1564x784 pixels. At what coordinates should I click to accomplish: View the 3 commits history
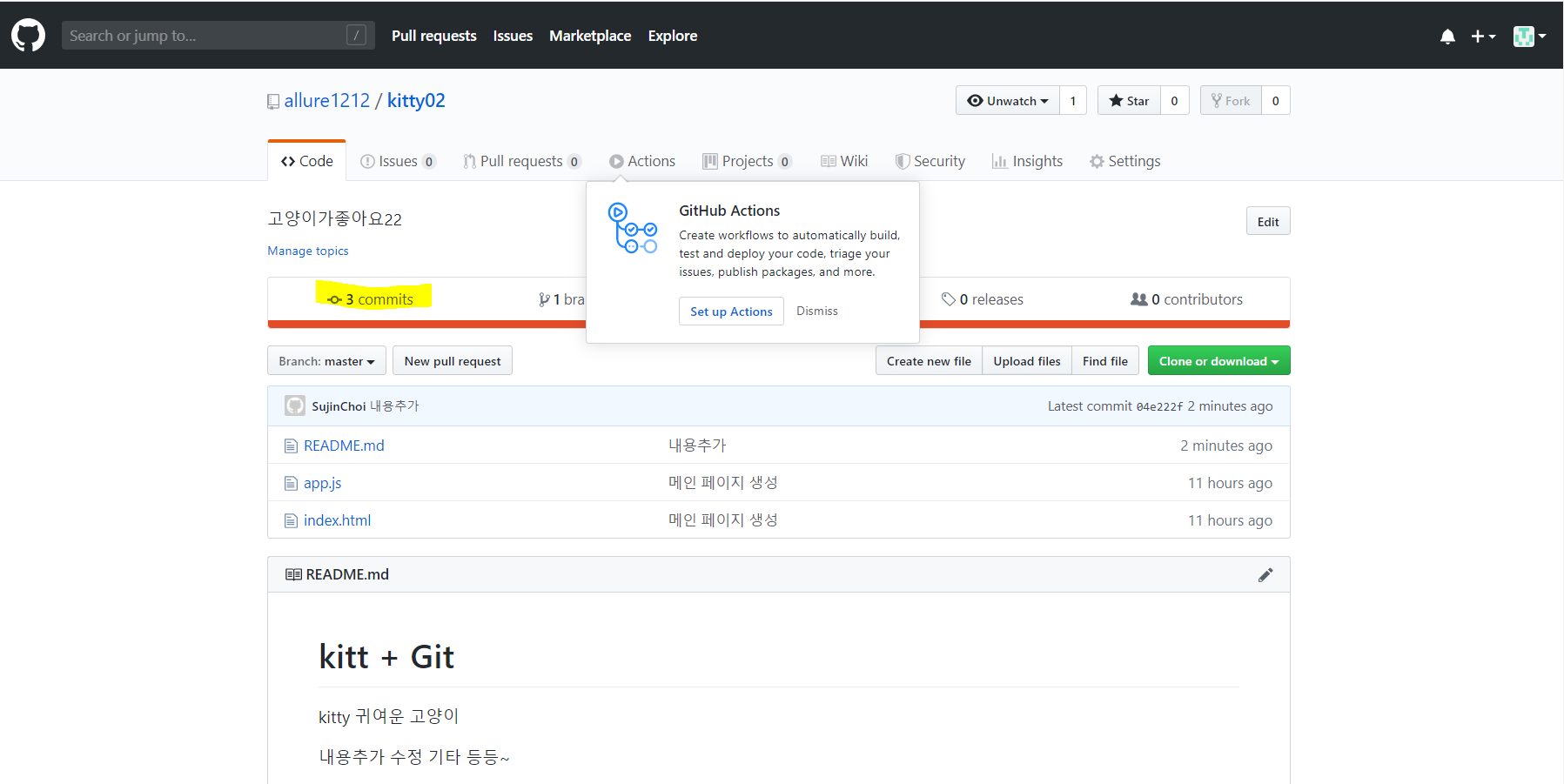(x=371, y=299)
